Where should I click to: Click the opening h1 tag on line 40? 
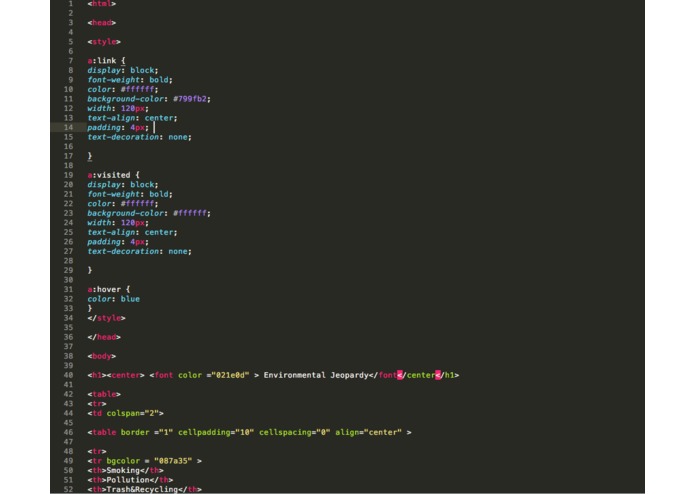click(x=97, y=375)
